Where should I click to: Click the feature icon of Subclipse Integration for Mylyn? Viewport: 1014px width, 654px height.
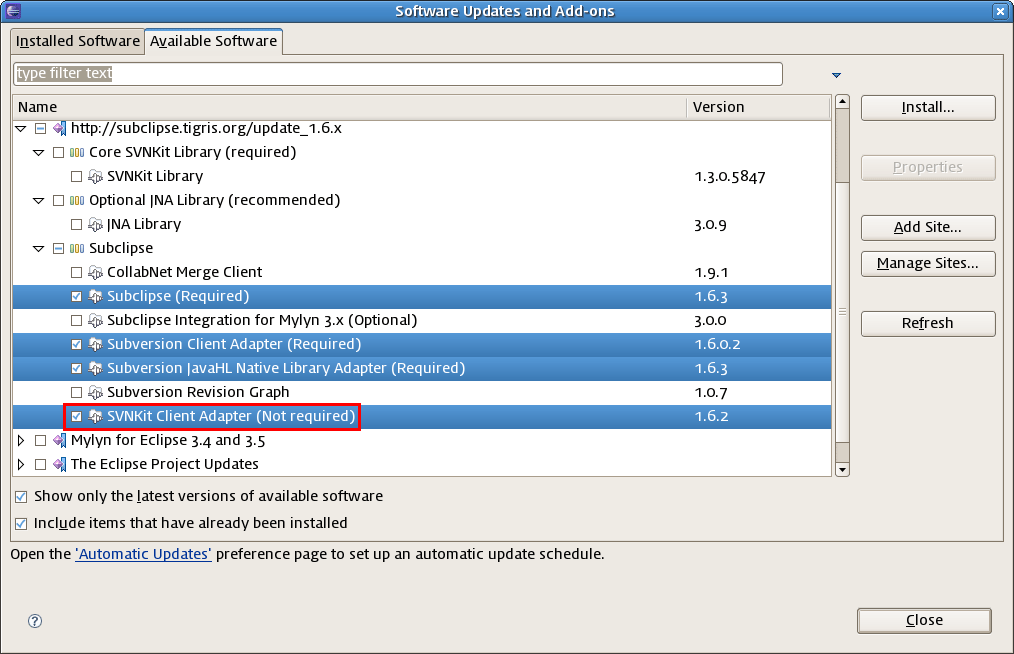[95, 320]
